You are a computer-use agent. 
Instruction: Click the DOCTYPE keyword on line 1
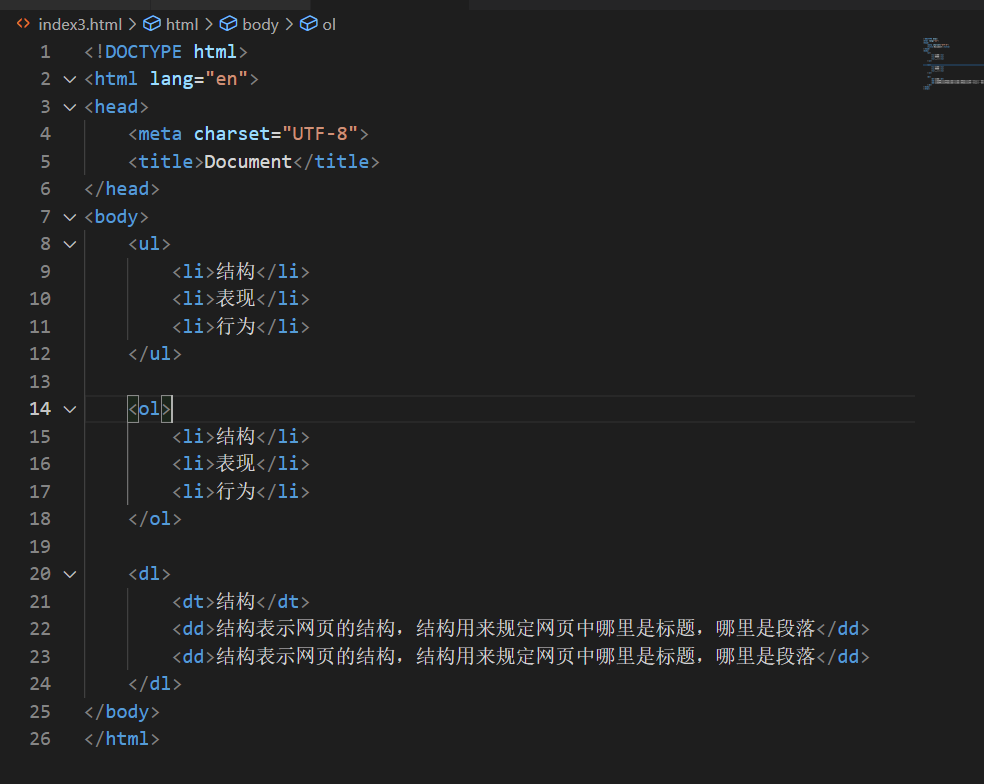(x=143, y=51)
